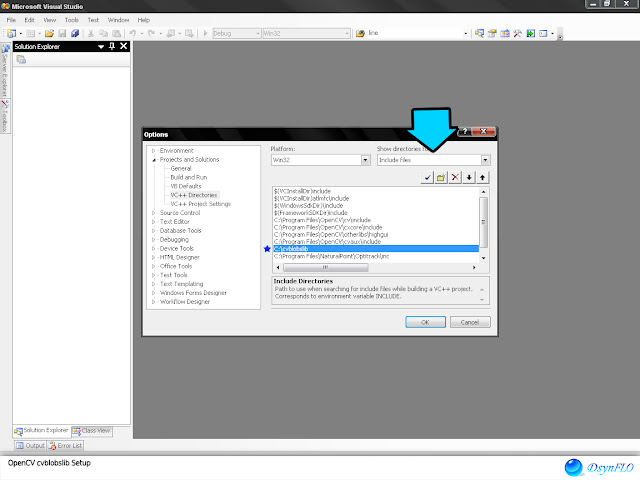
Task: Move selected directory down with arrow icon
Action: point(469,178)
